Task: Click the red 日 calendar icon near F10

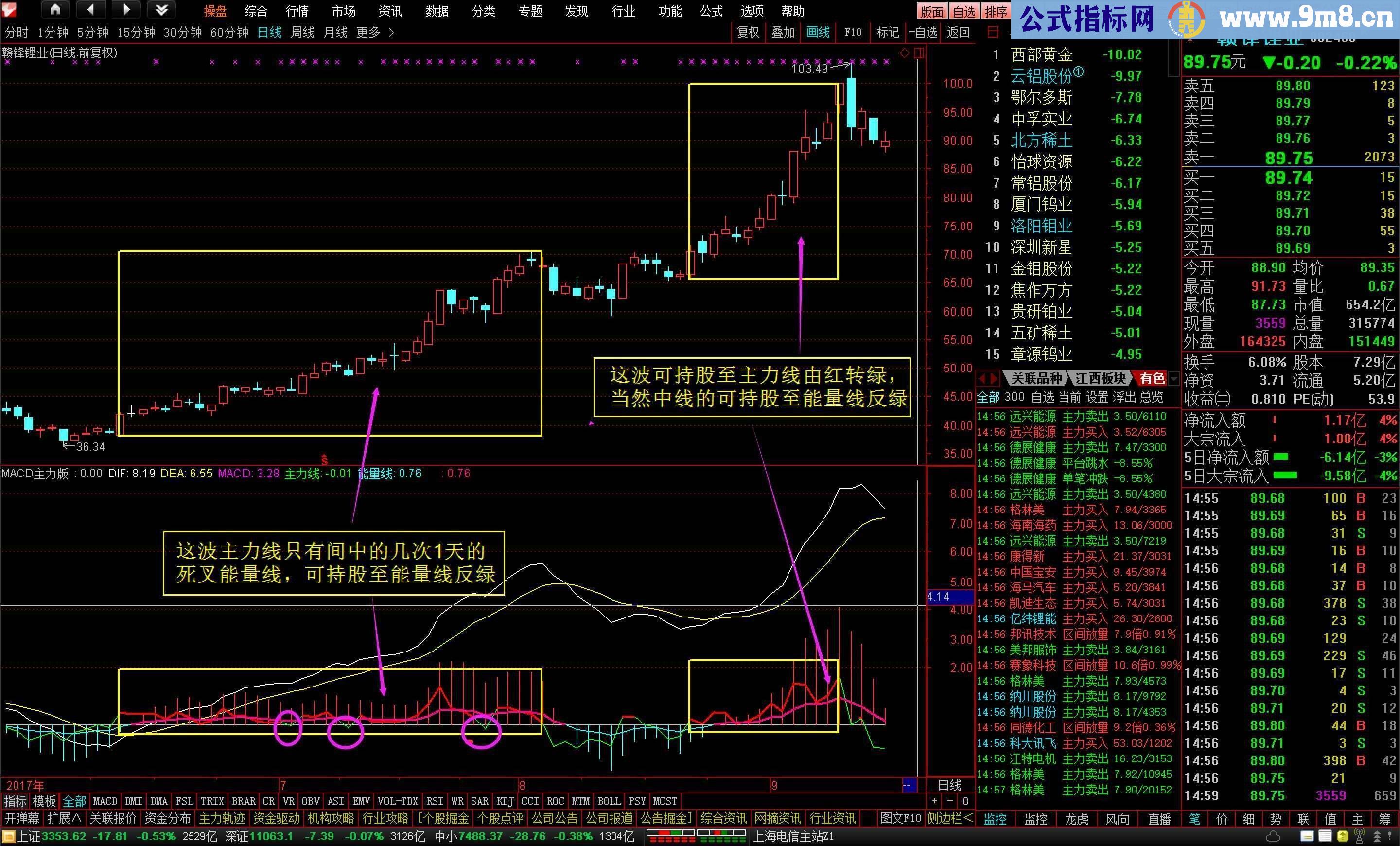Action: [993, 33]
